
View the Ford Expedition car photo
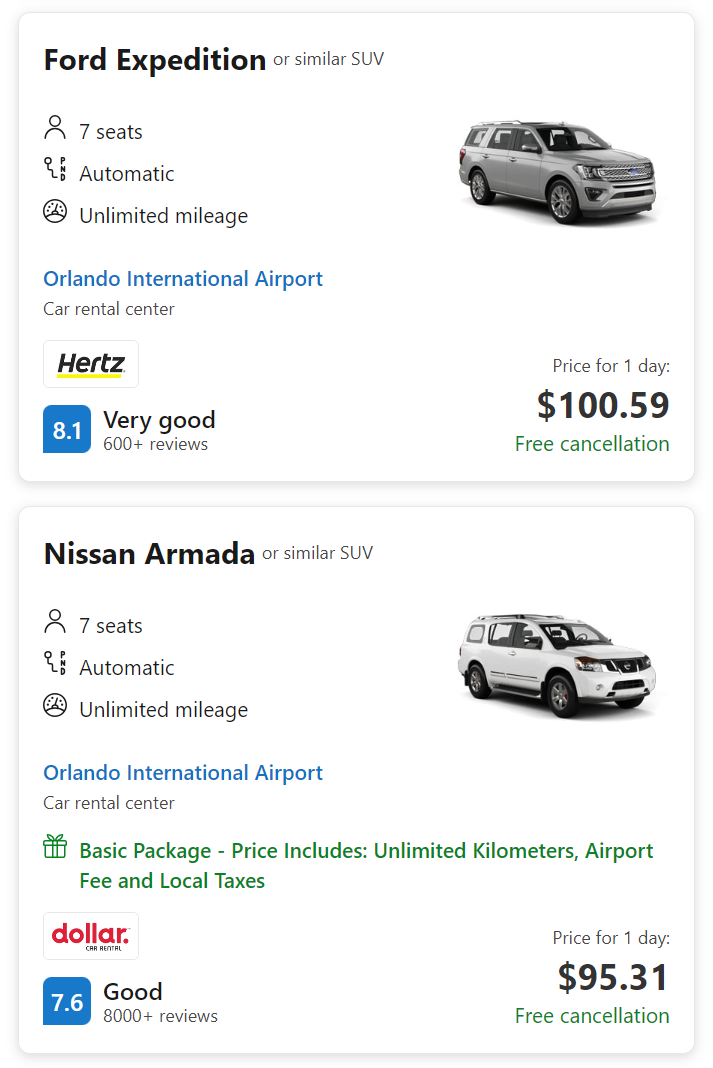point(558,171)
